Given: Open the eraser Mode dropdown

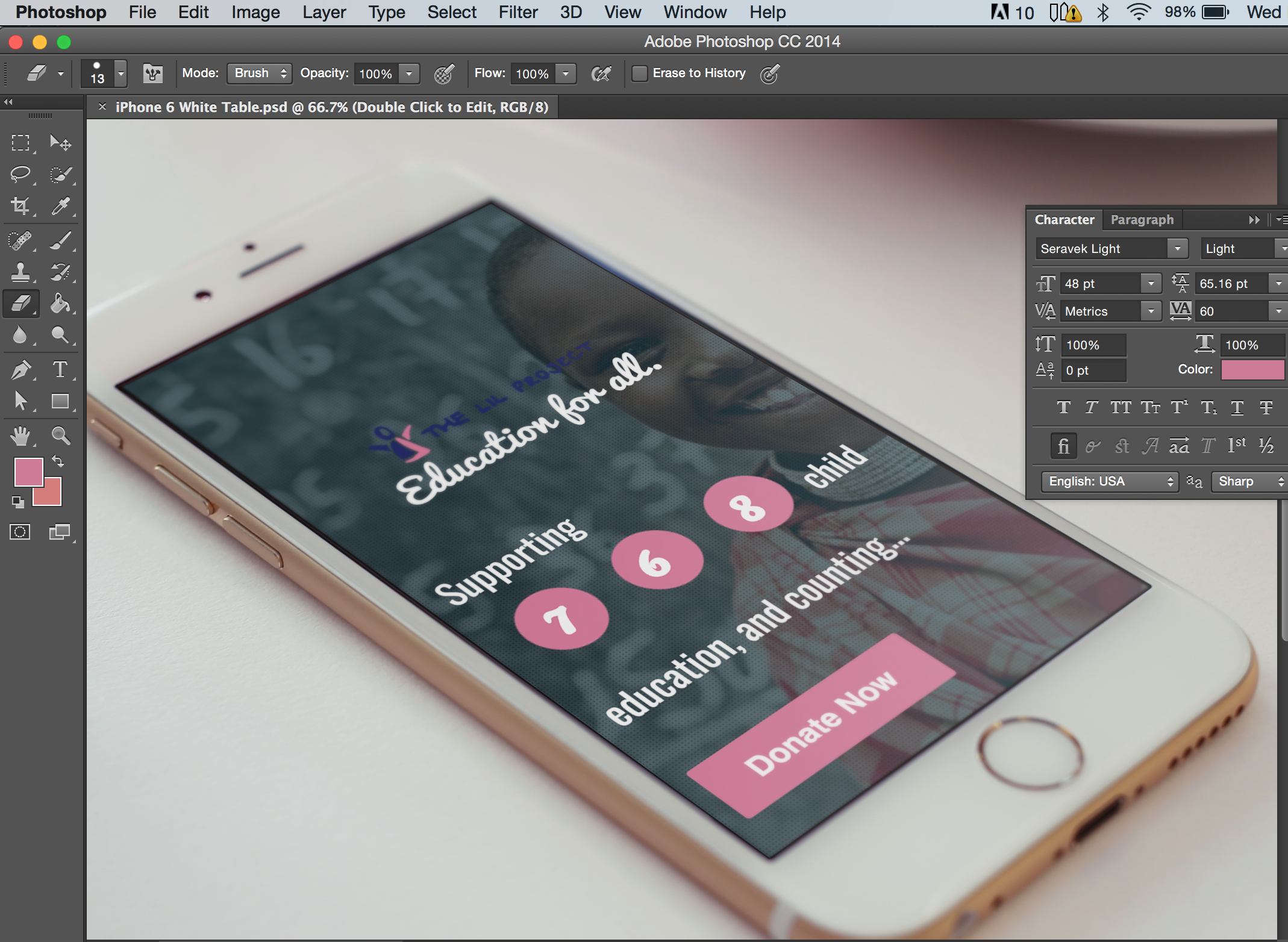Looking at the screenshot, I should click(260, 73).
